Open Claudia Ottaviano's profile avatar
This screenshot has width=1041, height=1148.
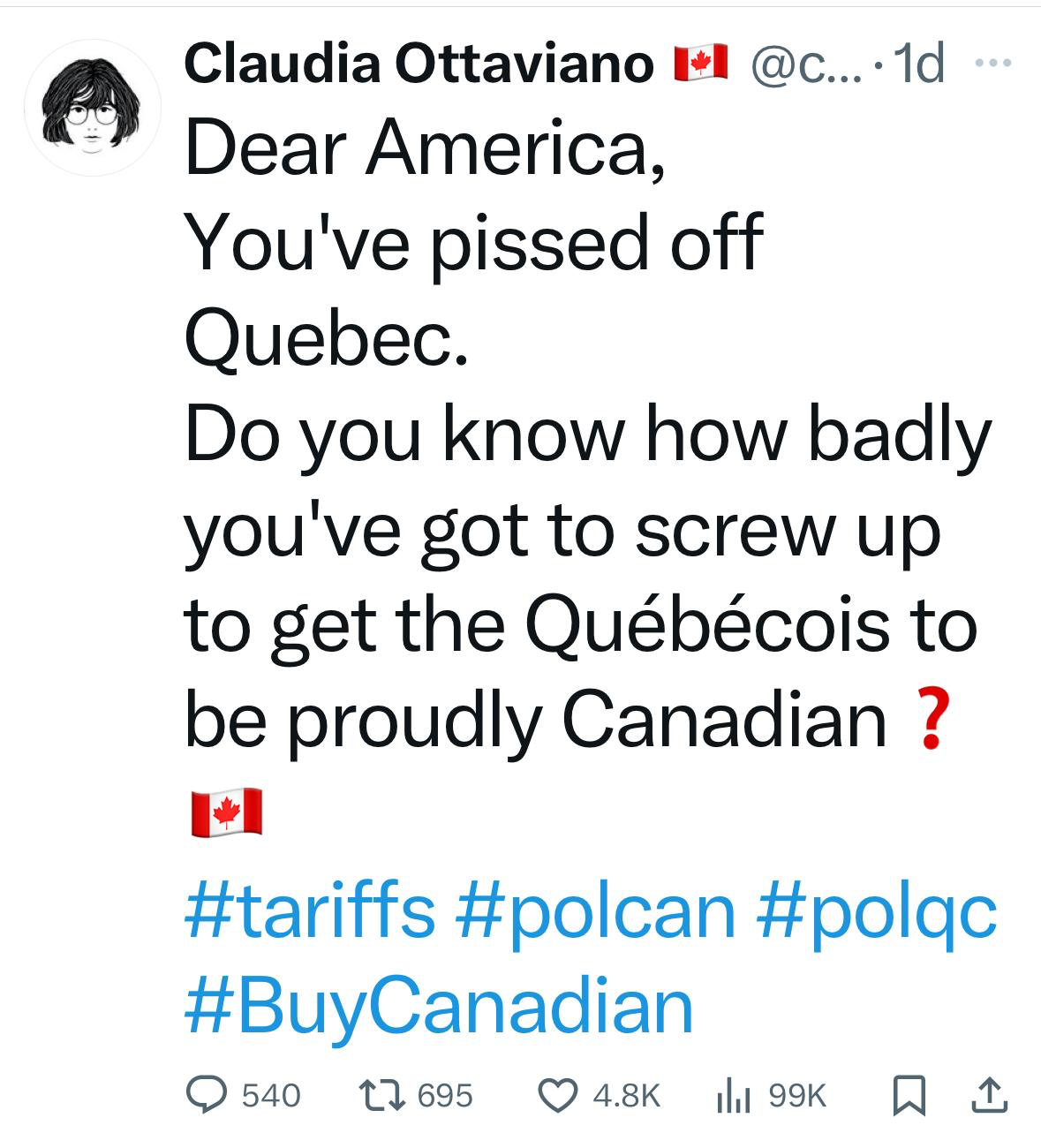pyautogui.click(x=92, y=108)
